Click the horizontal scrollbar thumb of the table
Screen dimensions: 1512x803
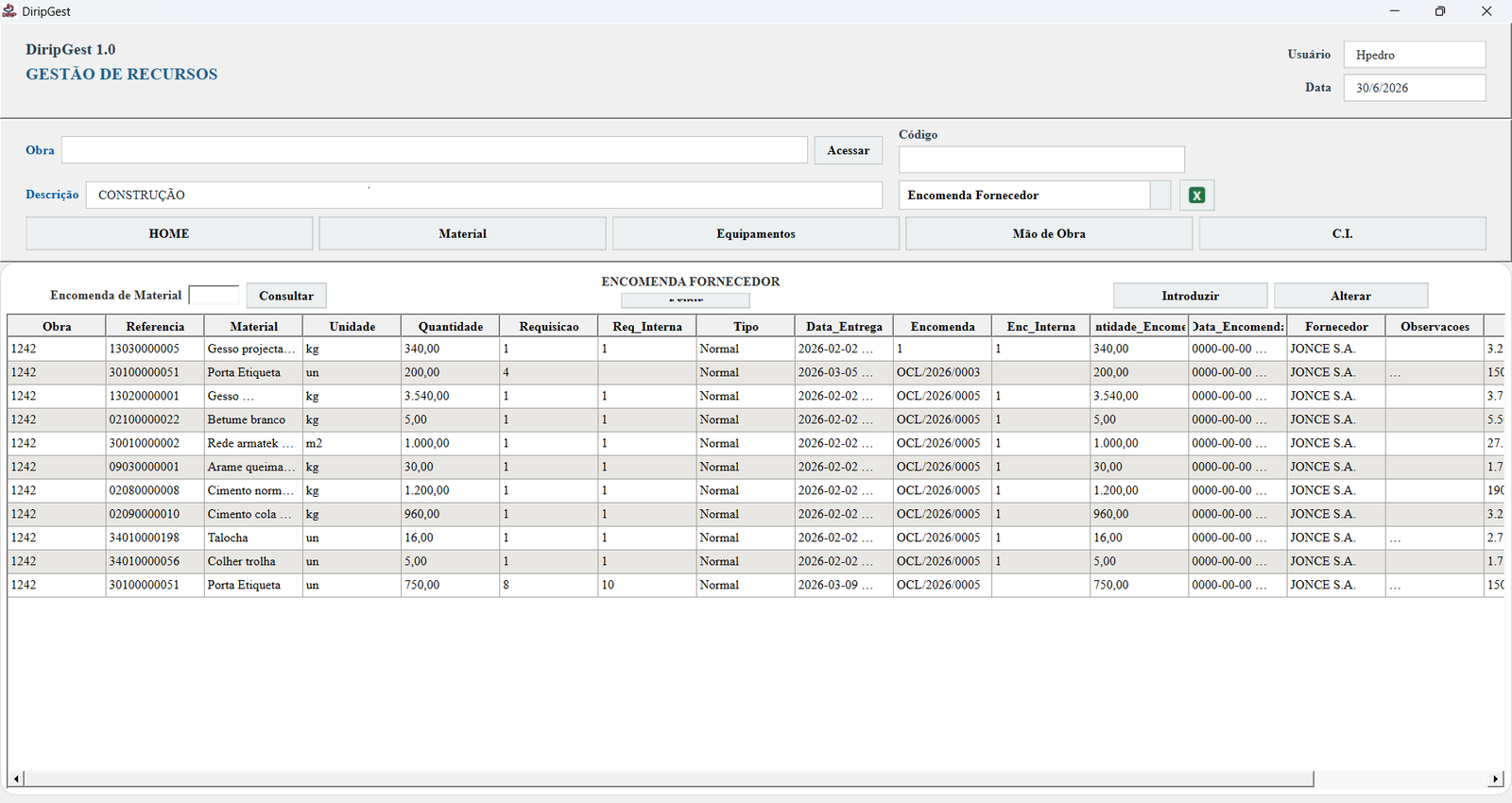click(669, 779)
